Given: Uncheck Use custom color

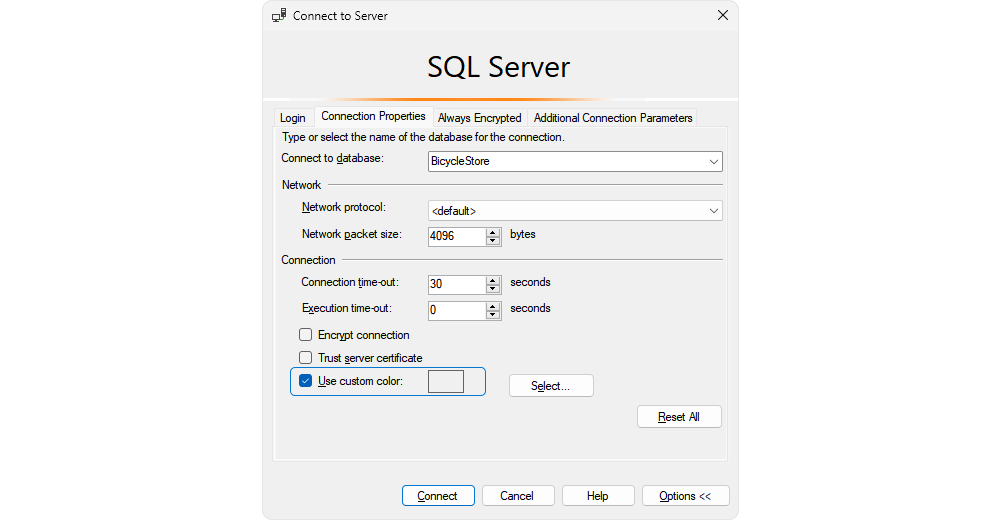Looking at the screenshot, I should [305, 381].
